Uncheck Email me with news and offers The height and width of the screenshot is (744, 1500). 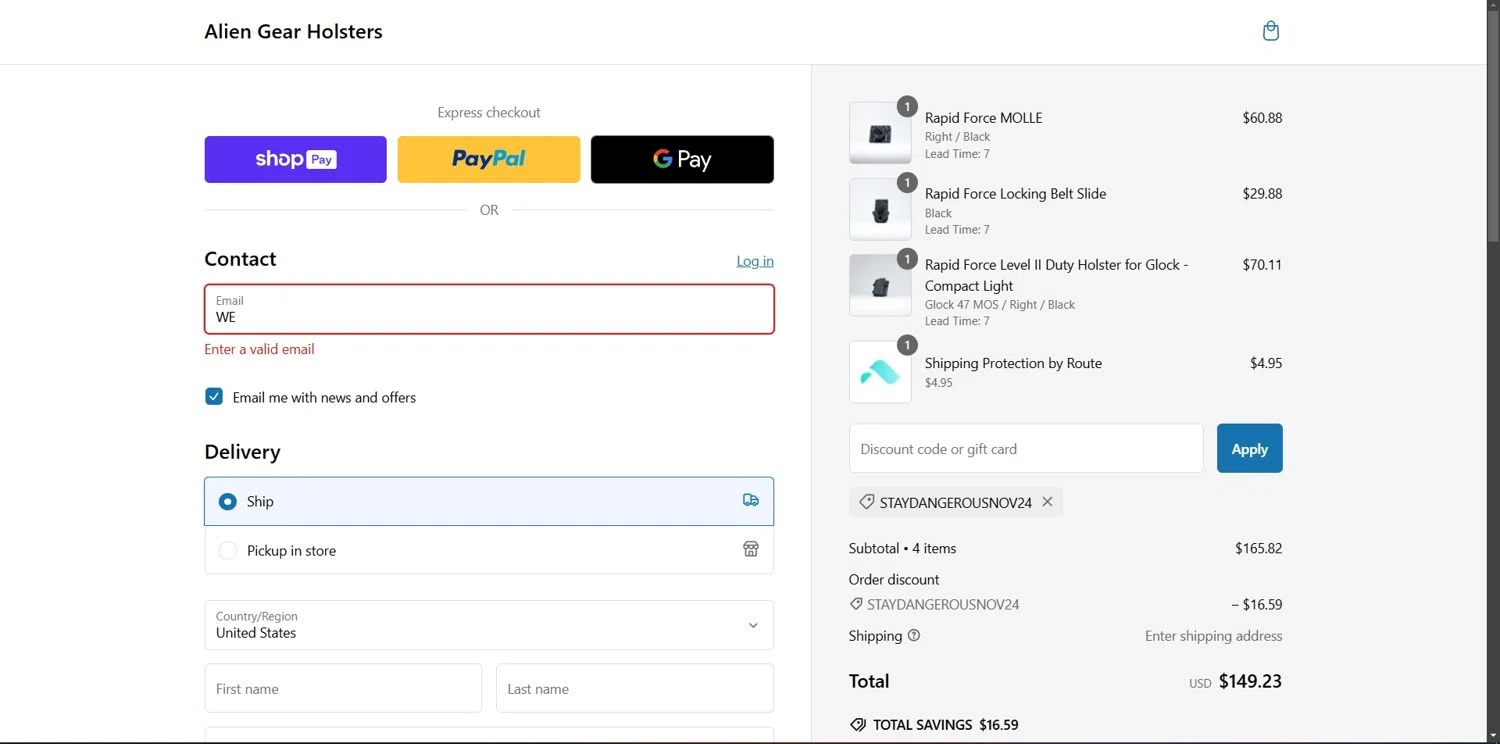point(214,397)
